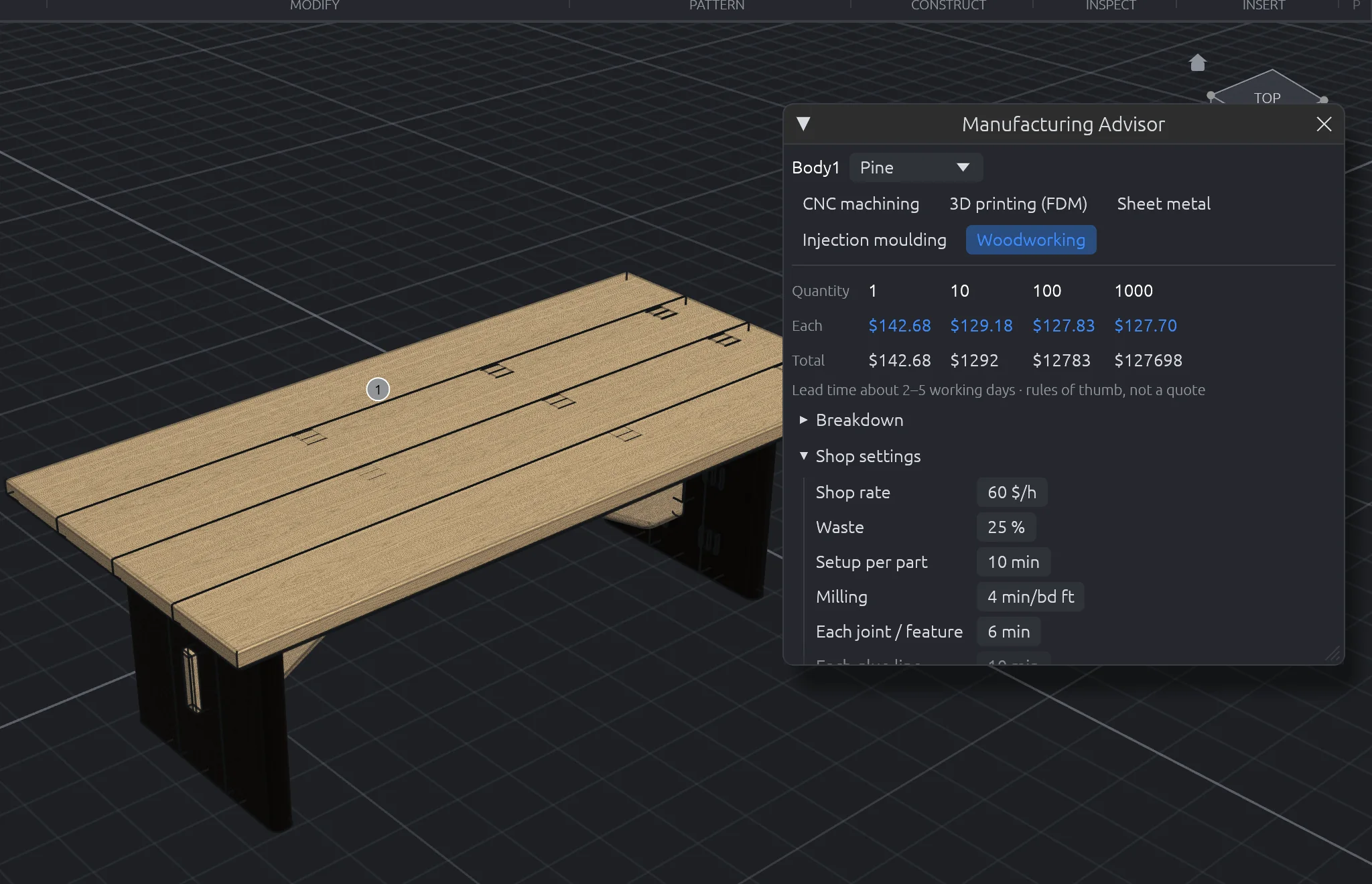Image resolution: width=1372 pixels, height=884 pixels.
Task: Click the home view icon
Action: (1197, 62)
